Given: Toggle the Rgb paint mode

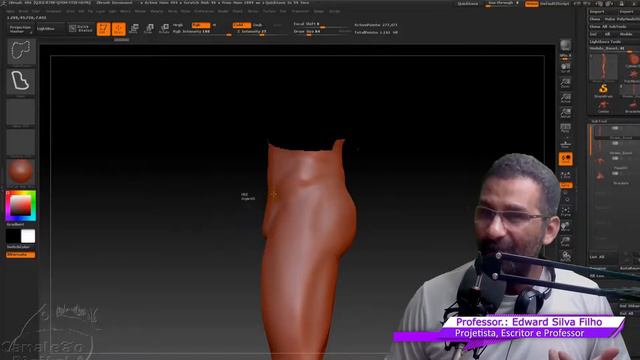Looking at the screenshot, I should coord(201,25).
